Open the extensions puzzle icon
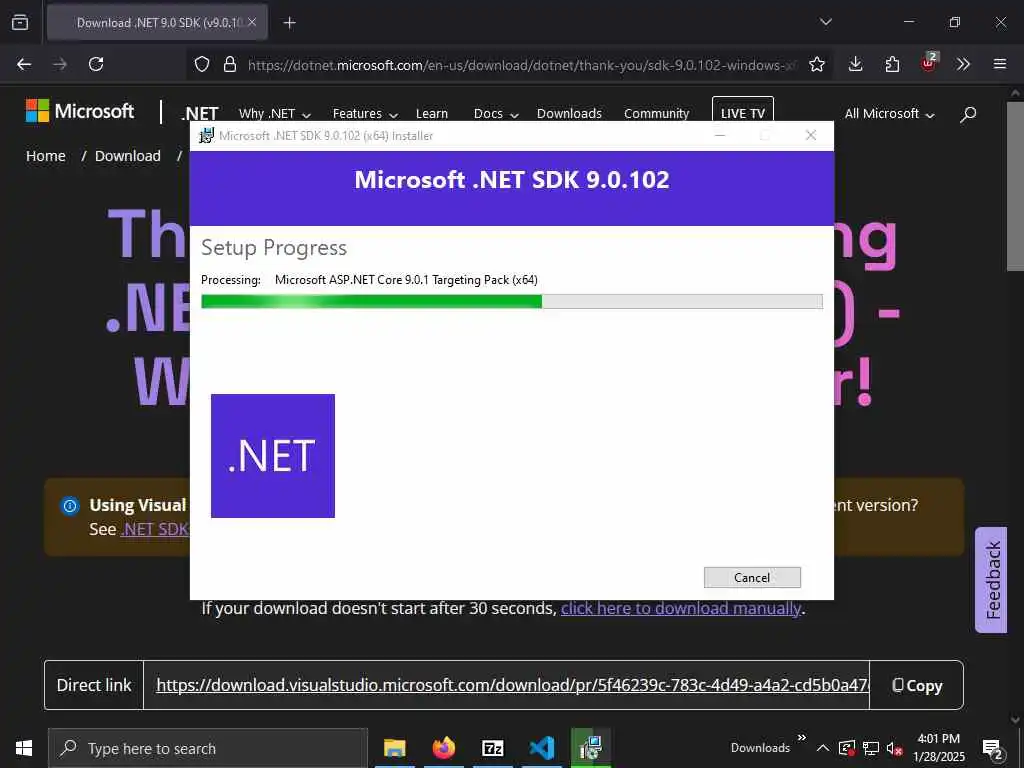 [x=892, y=64]
